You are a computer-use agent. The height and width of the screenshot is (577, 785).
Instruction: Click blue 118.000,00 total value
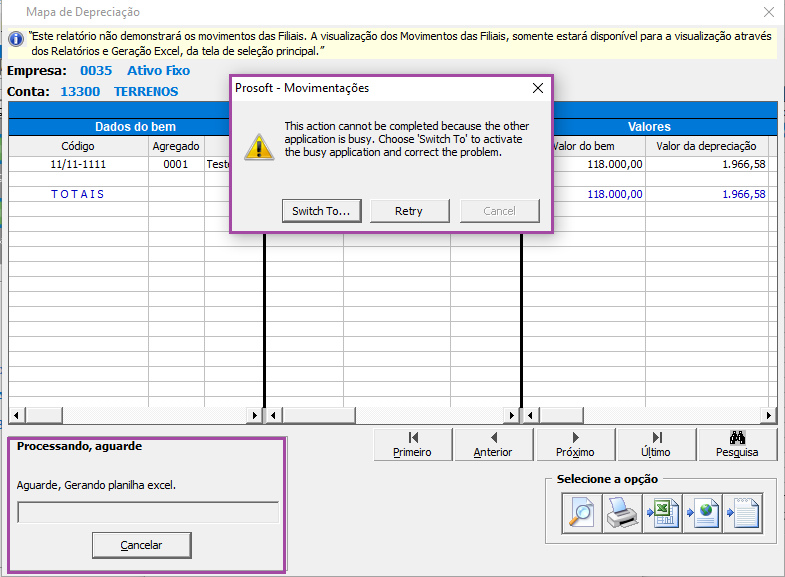(x=615, y=194)
